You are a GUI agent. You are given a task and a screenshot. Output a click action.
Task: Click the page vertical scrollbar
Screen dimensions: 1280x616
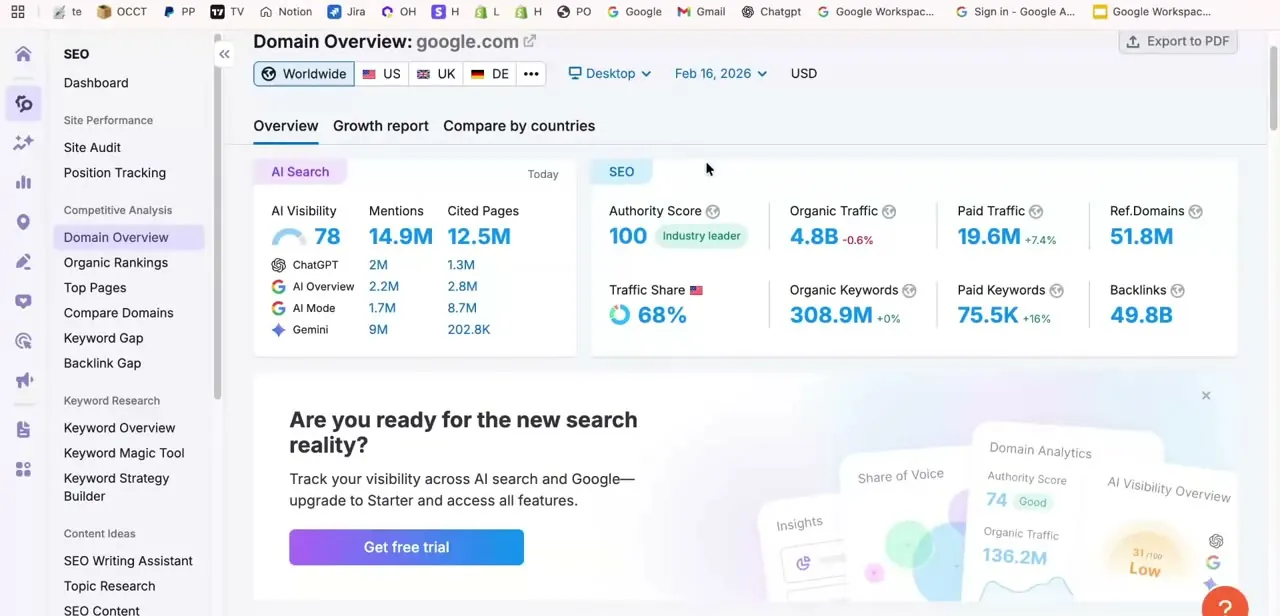(x=1273, y=88)
